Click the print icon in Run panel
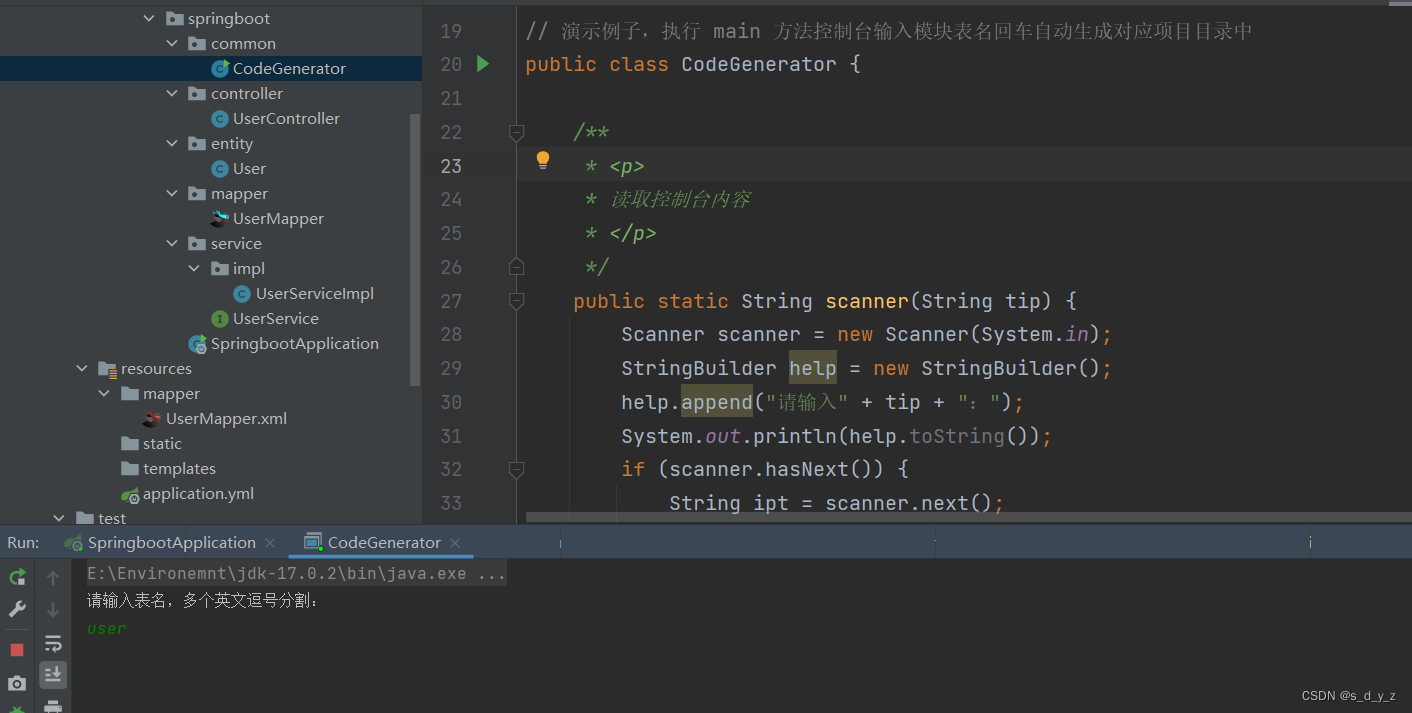The height and width of the screenshot is (713, 1412). tap(53, 706)
